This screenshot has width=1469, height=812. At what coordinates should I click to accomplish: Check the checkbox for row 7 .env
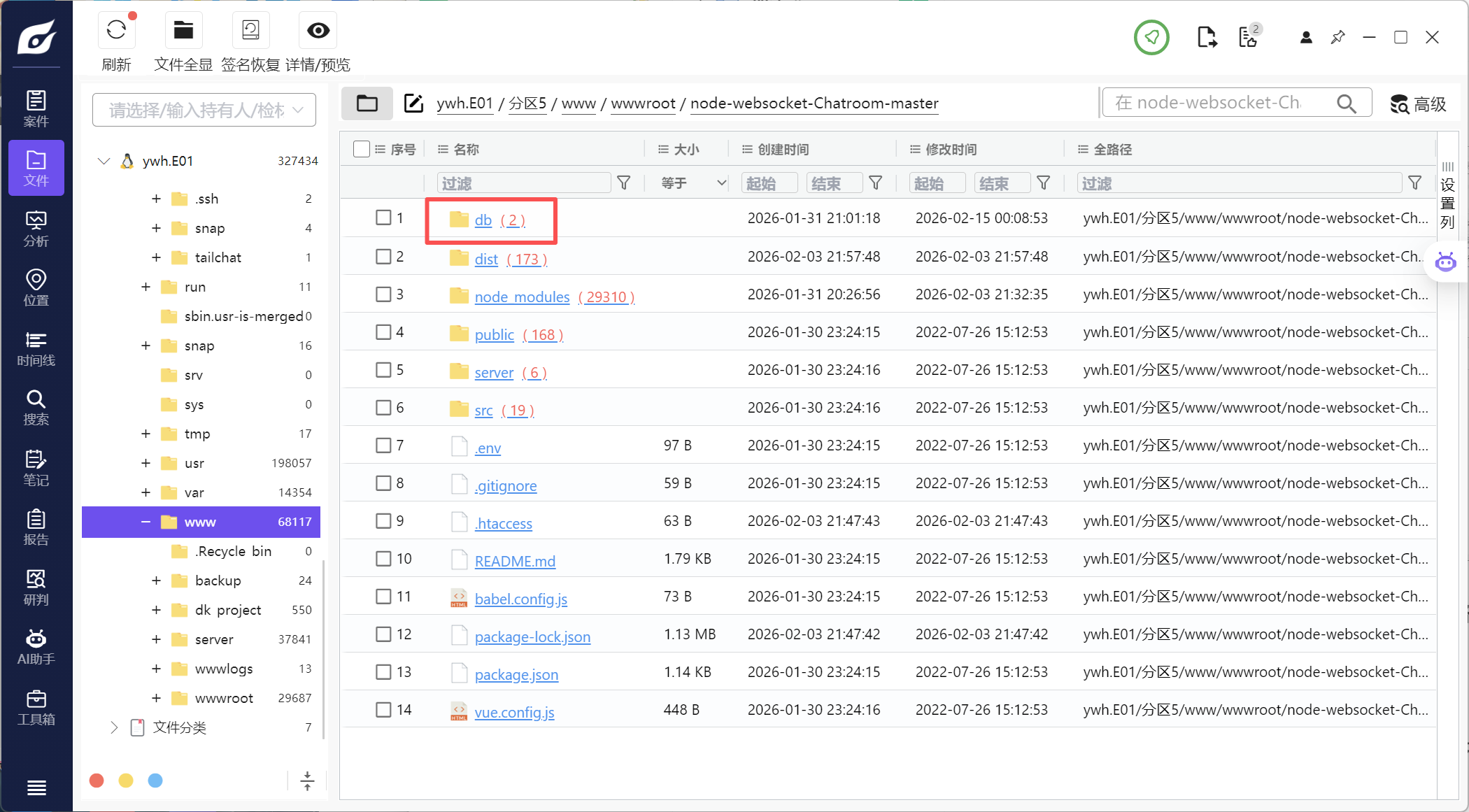tap(383, 445)
